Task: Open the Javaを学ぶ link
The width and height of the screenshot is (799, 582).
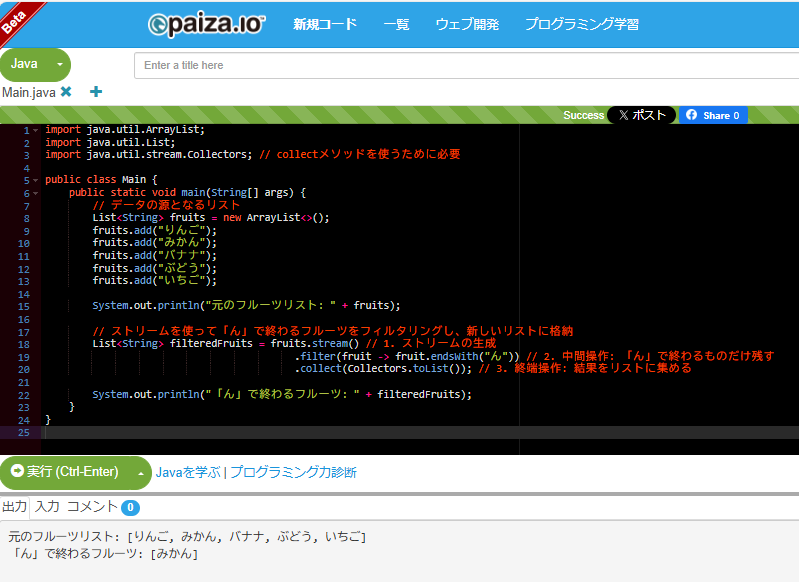Action: click(187, 472)
